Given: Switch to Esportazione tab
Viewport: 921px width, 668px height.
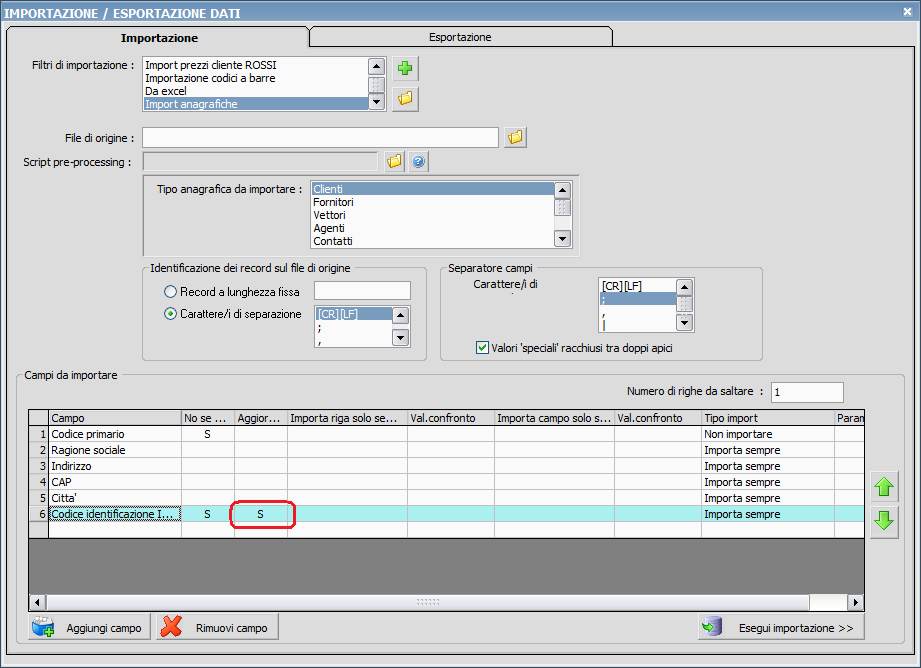Looking at the screenshot, I should tap(460, 37).
